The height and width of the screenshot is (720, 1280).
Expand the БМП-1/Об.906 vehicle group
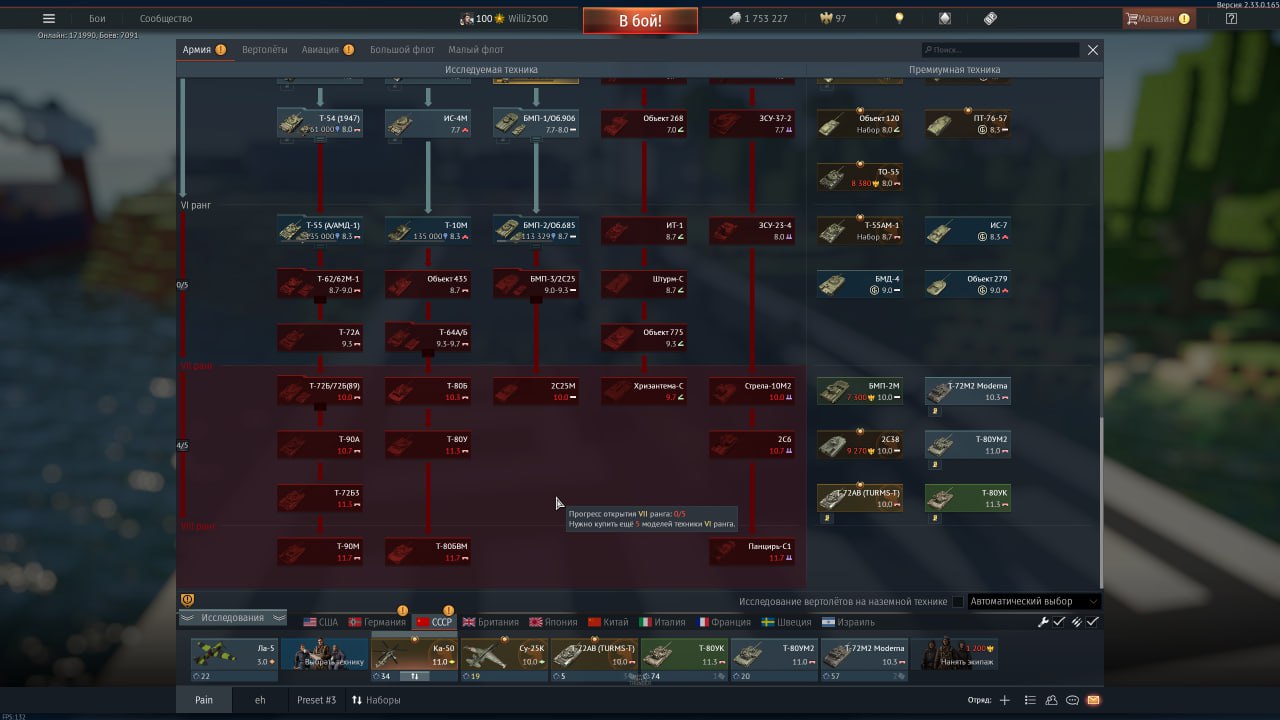[x=536, y=123]
